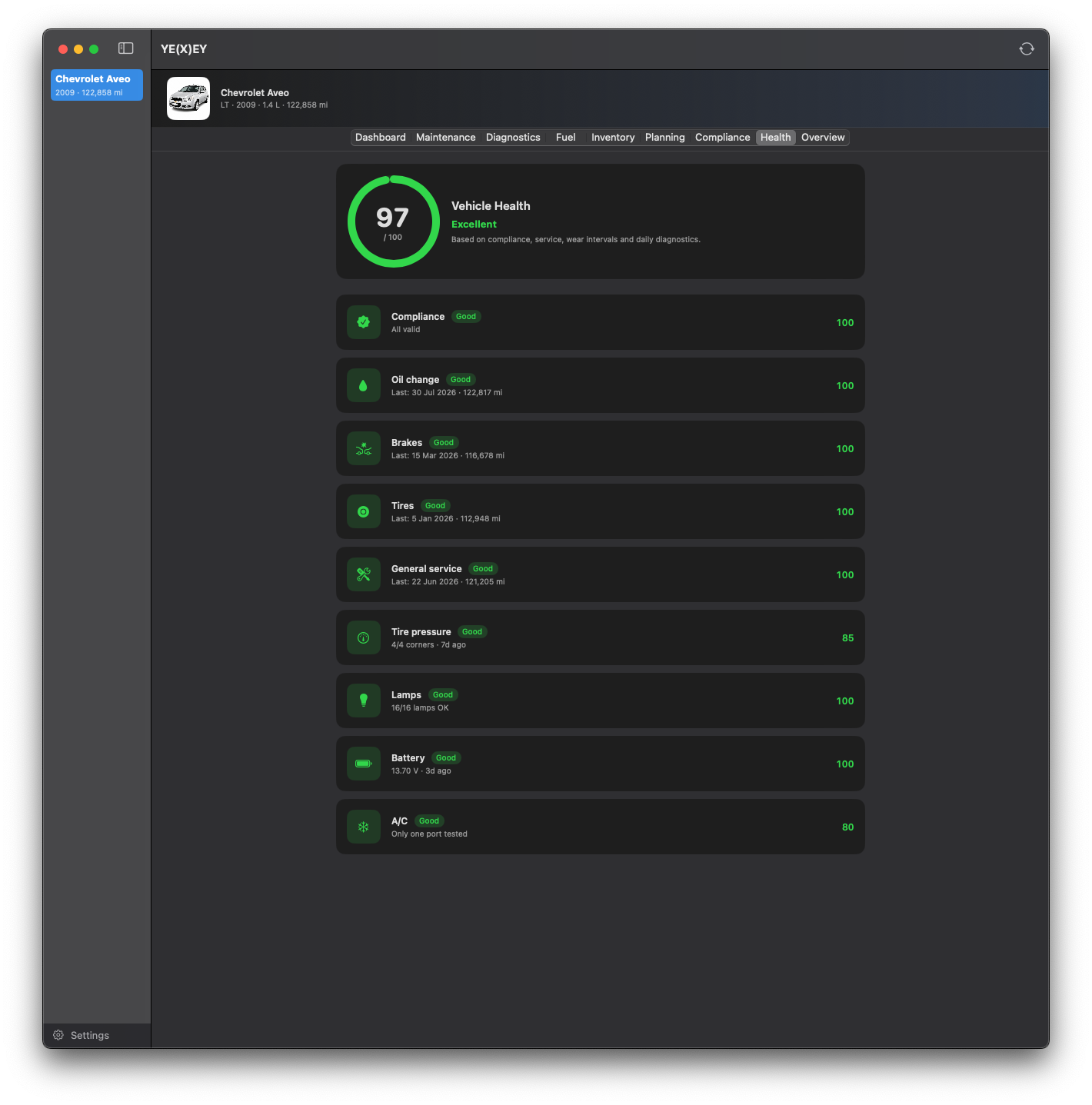Switch to the Maintenance tab

coord(446,138)
